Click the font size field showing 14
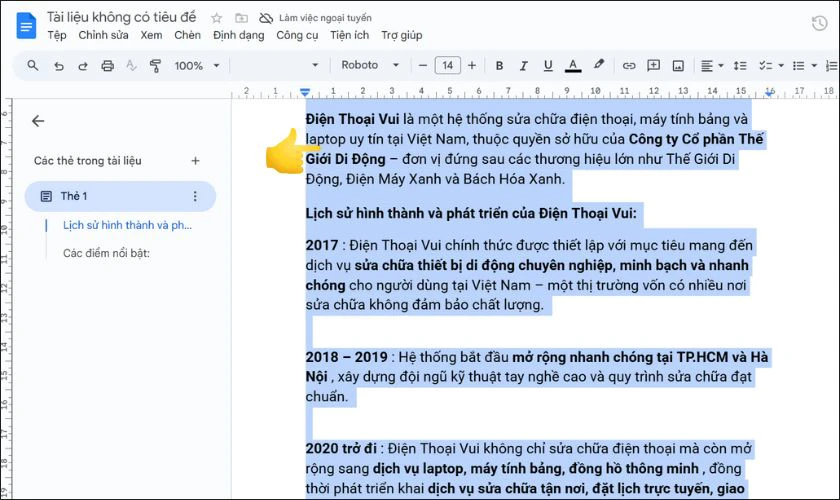This screenshot has width=840, height=500. pos(447,65)
